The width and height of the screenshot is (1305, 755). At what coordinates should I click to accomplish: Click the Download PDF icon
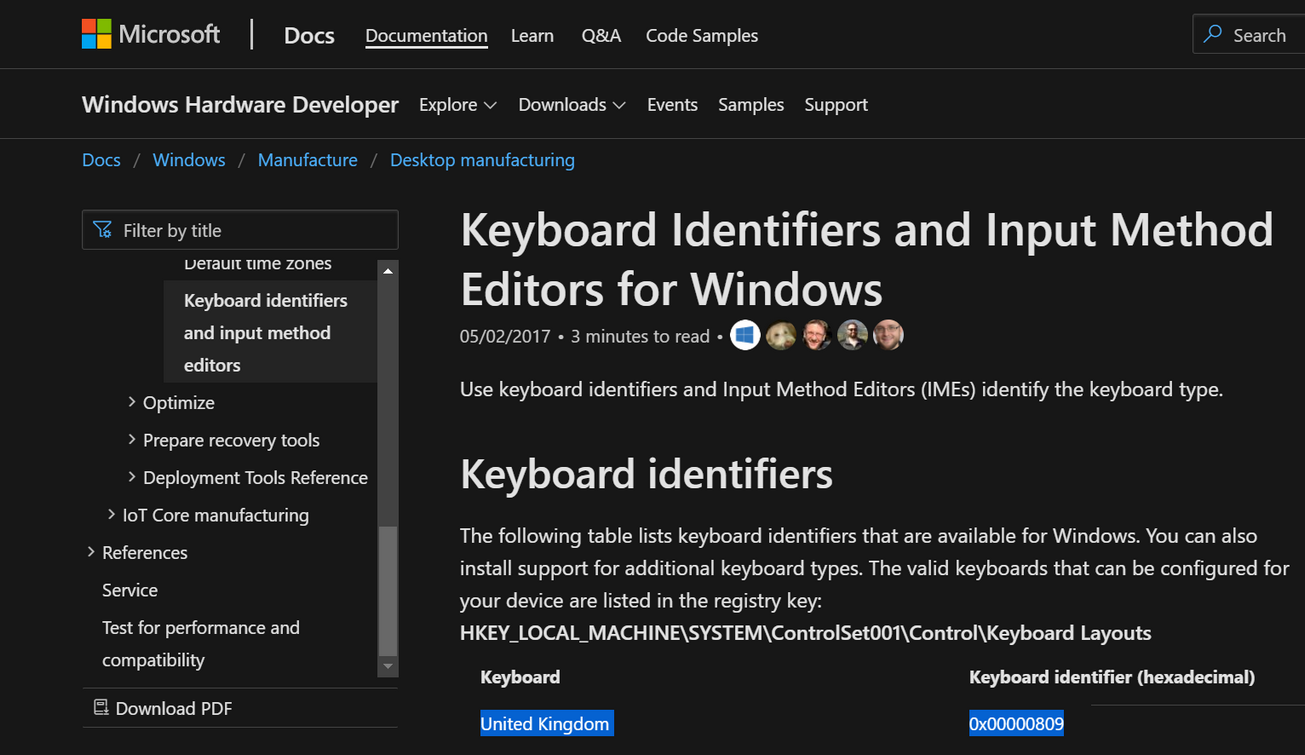click(x=101, y=708)
